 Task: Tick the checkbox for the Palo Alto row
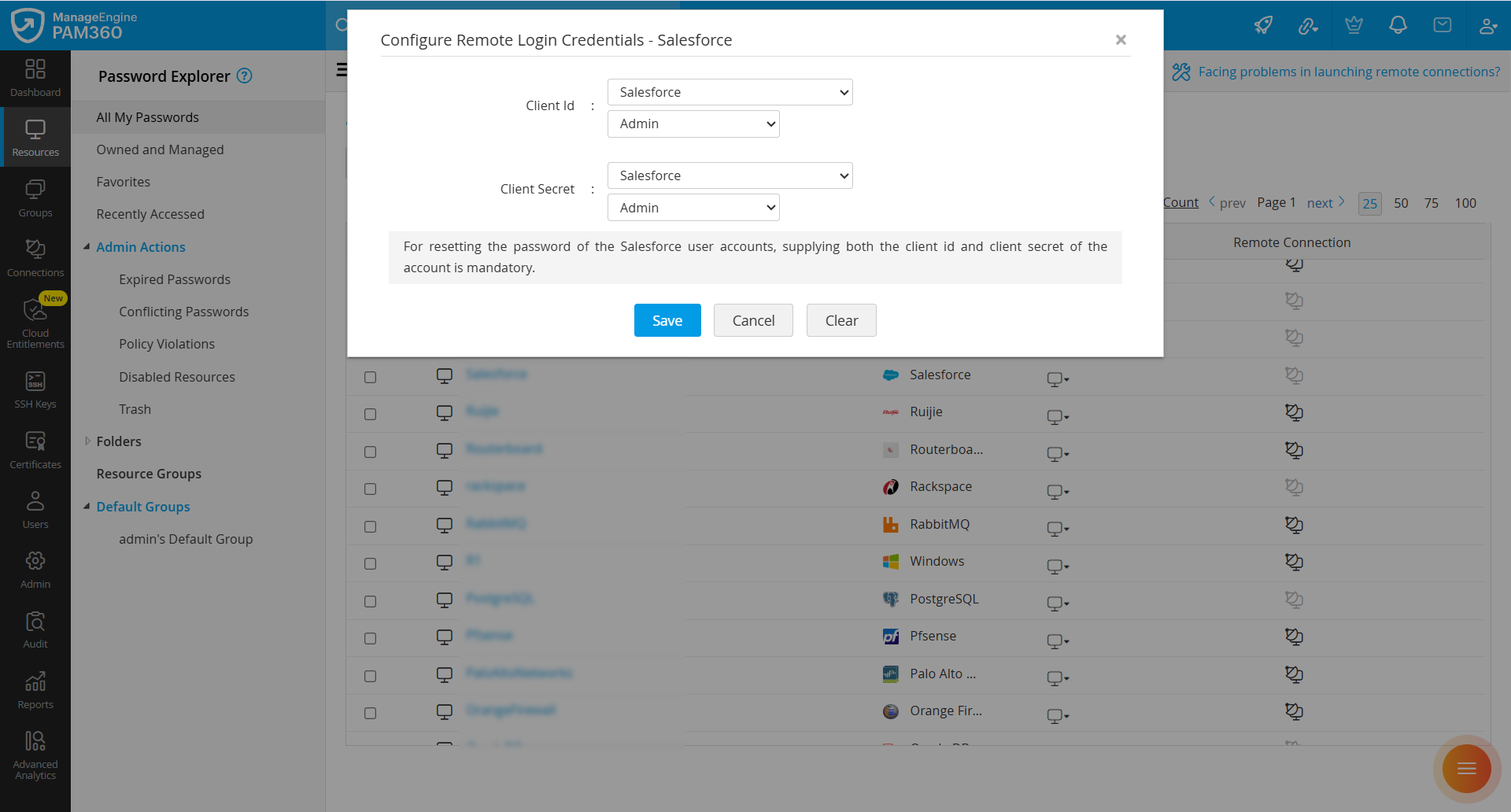pyautogui.click(x=370, y=677)
